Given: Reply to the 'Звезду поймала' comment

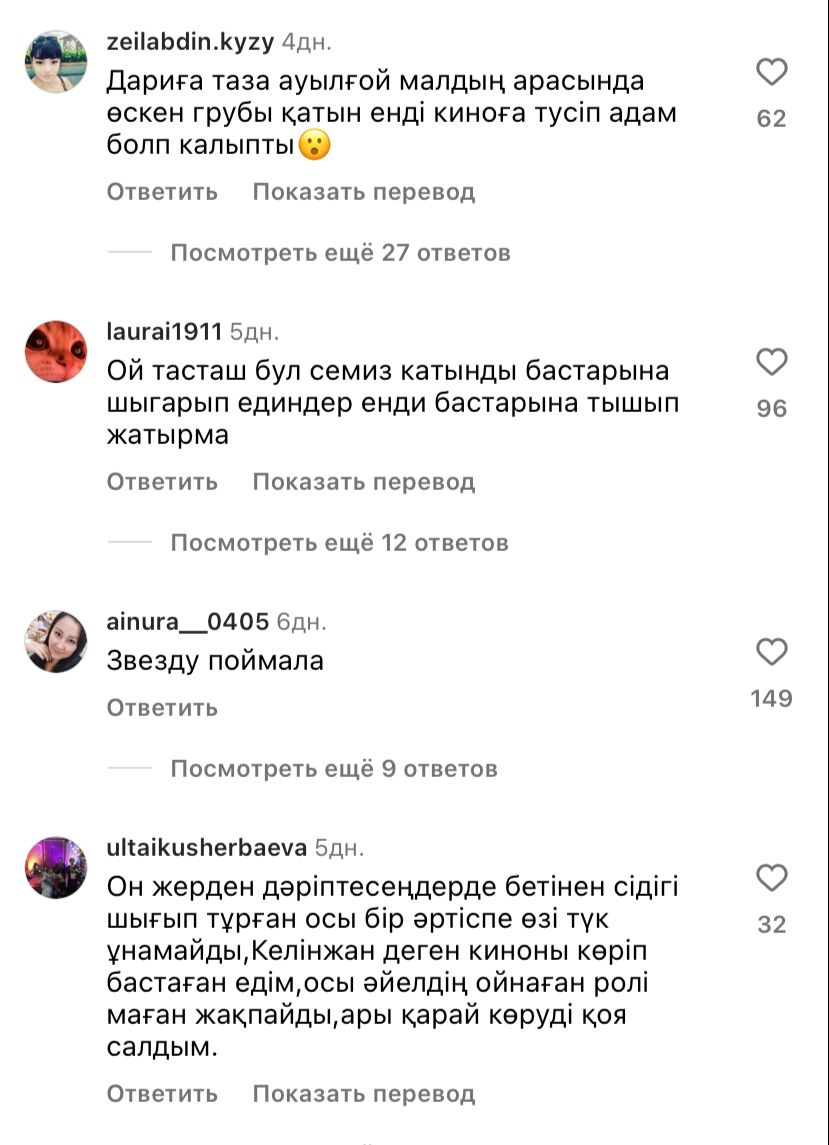Looking at the screenshot, I should tap(162, 708).
